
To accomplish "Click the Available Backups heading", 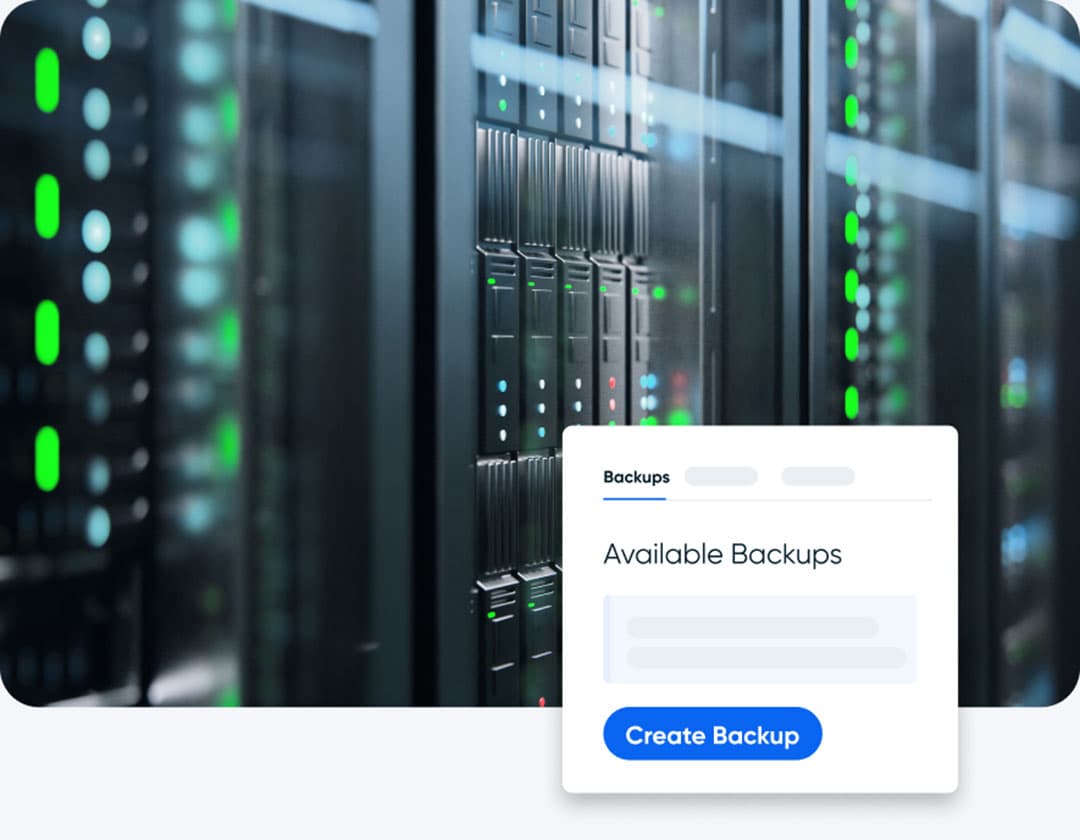I will [721, 555].
